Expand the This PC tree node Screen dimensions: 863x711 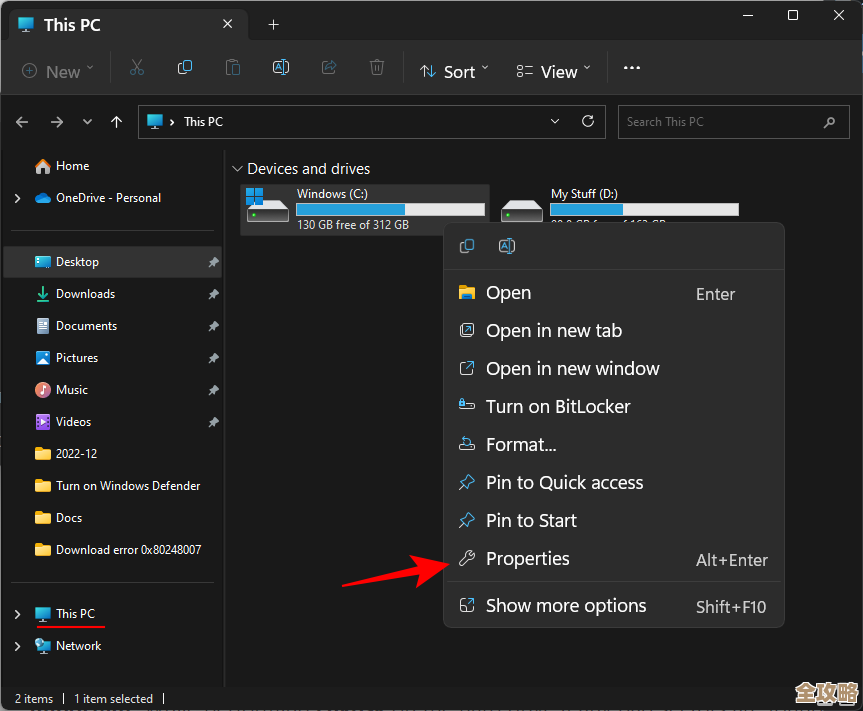pyautogui.click(x=17, y=614)
